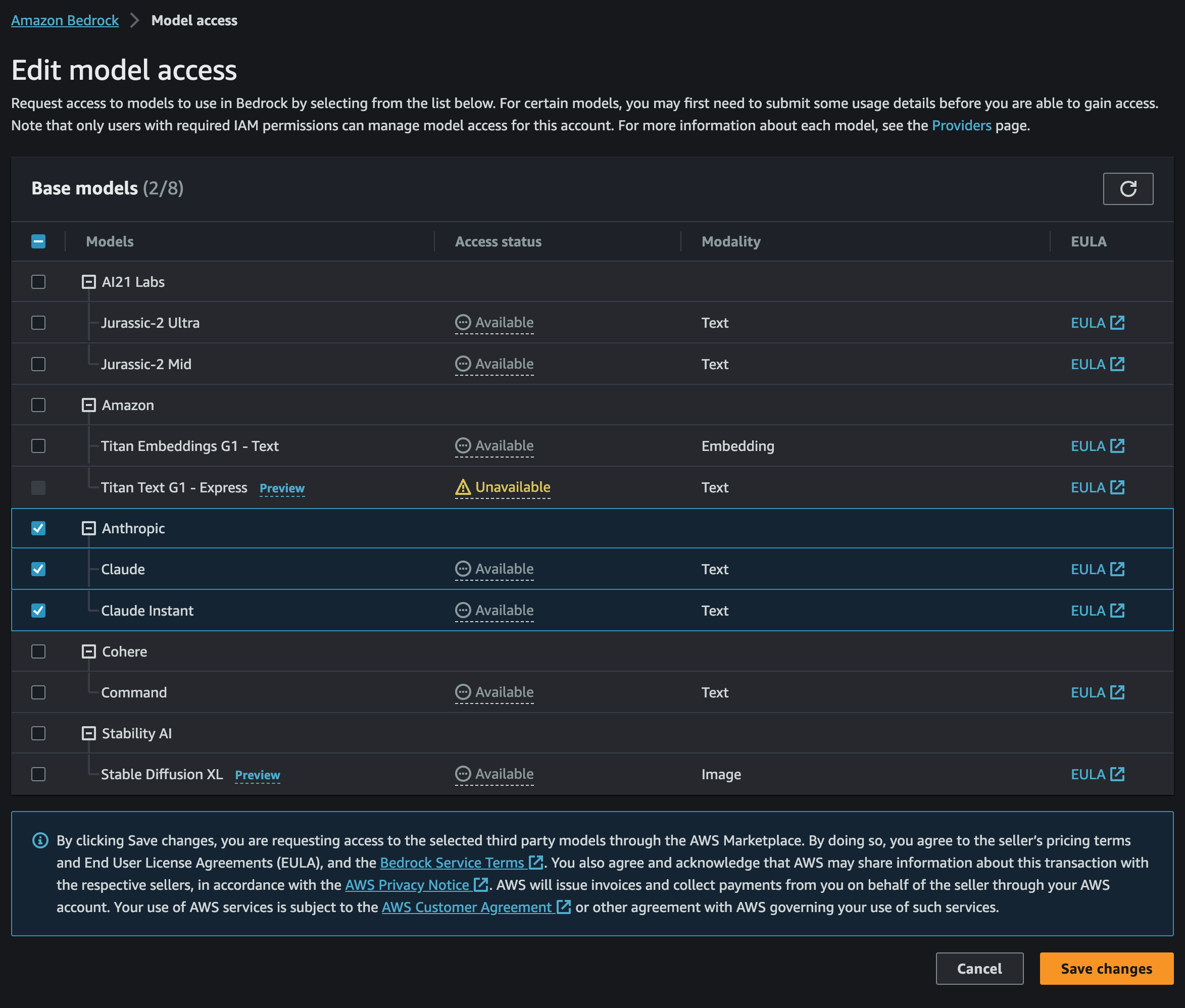Click the Available status for Command model
Image resolution: width=1185 pixels, height=1008 pixels.
pyautogui.click(x=495, y=692)
